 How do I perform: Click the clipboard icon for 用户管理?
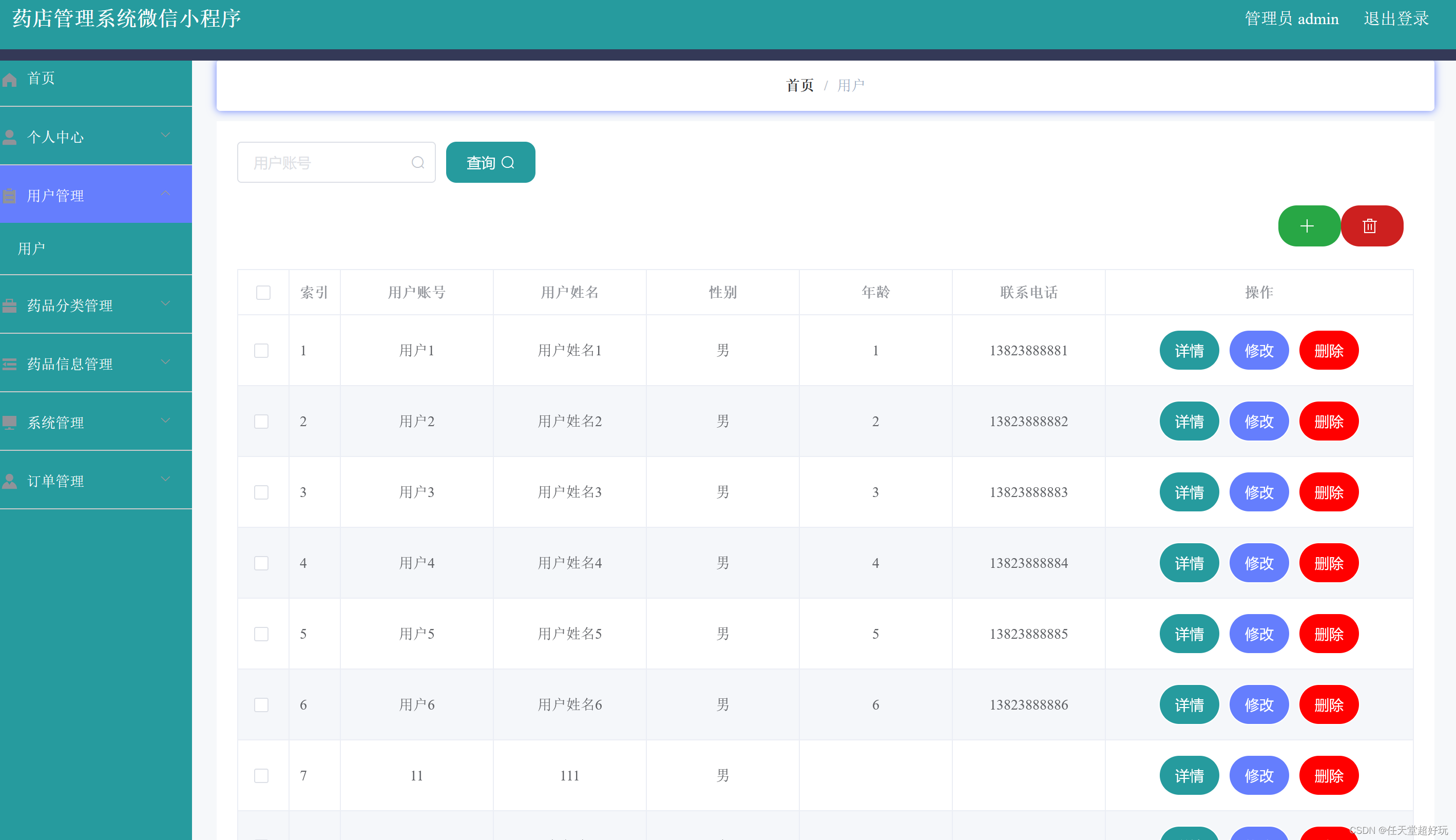tap(9, 196)
